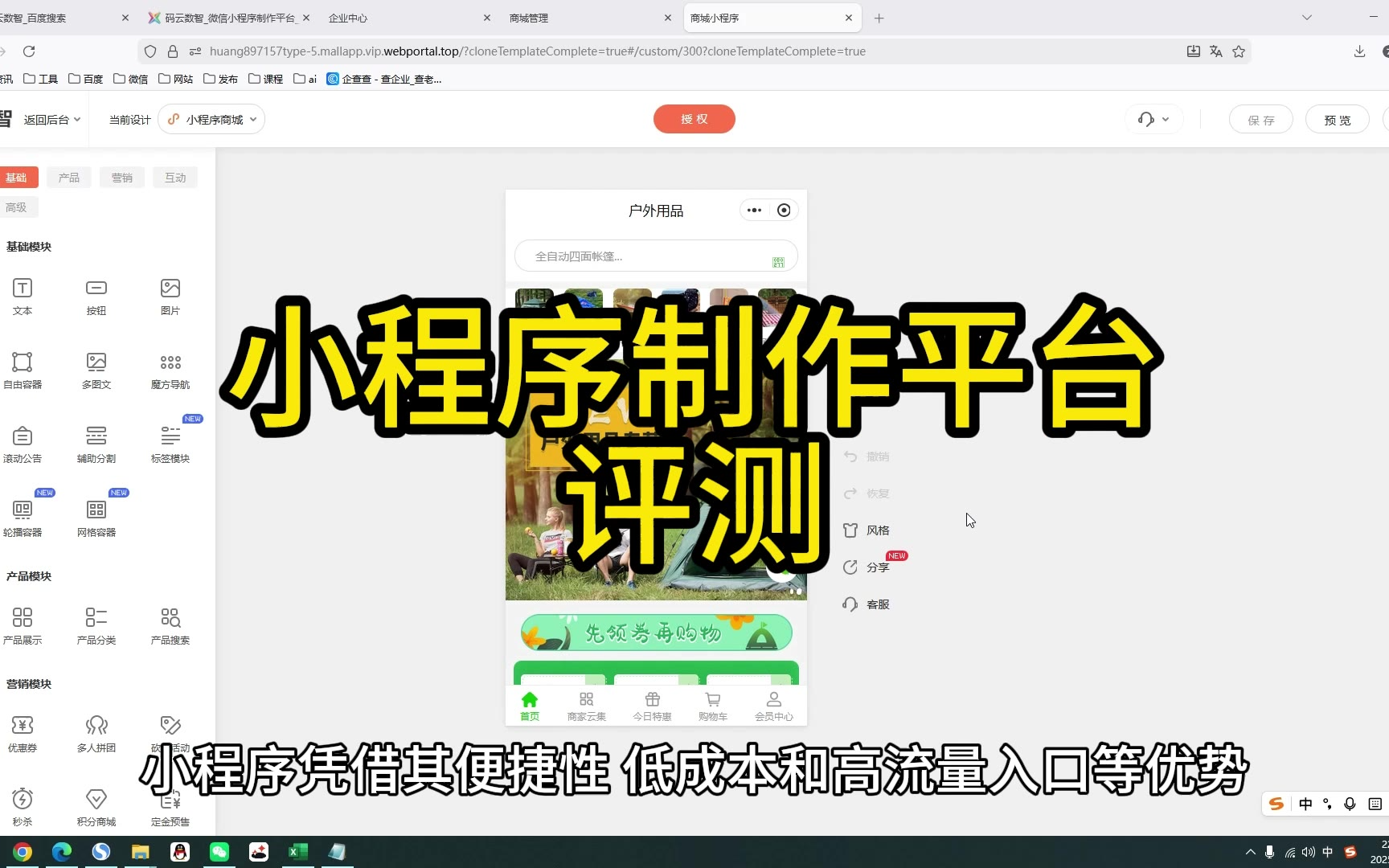The width and height of the screenshot is (1389, 868).
Task: Add the 多人拼团 group-buy module
Action: click(96, 734)
